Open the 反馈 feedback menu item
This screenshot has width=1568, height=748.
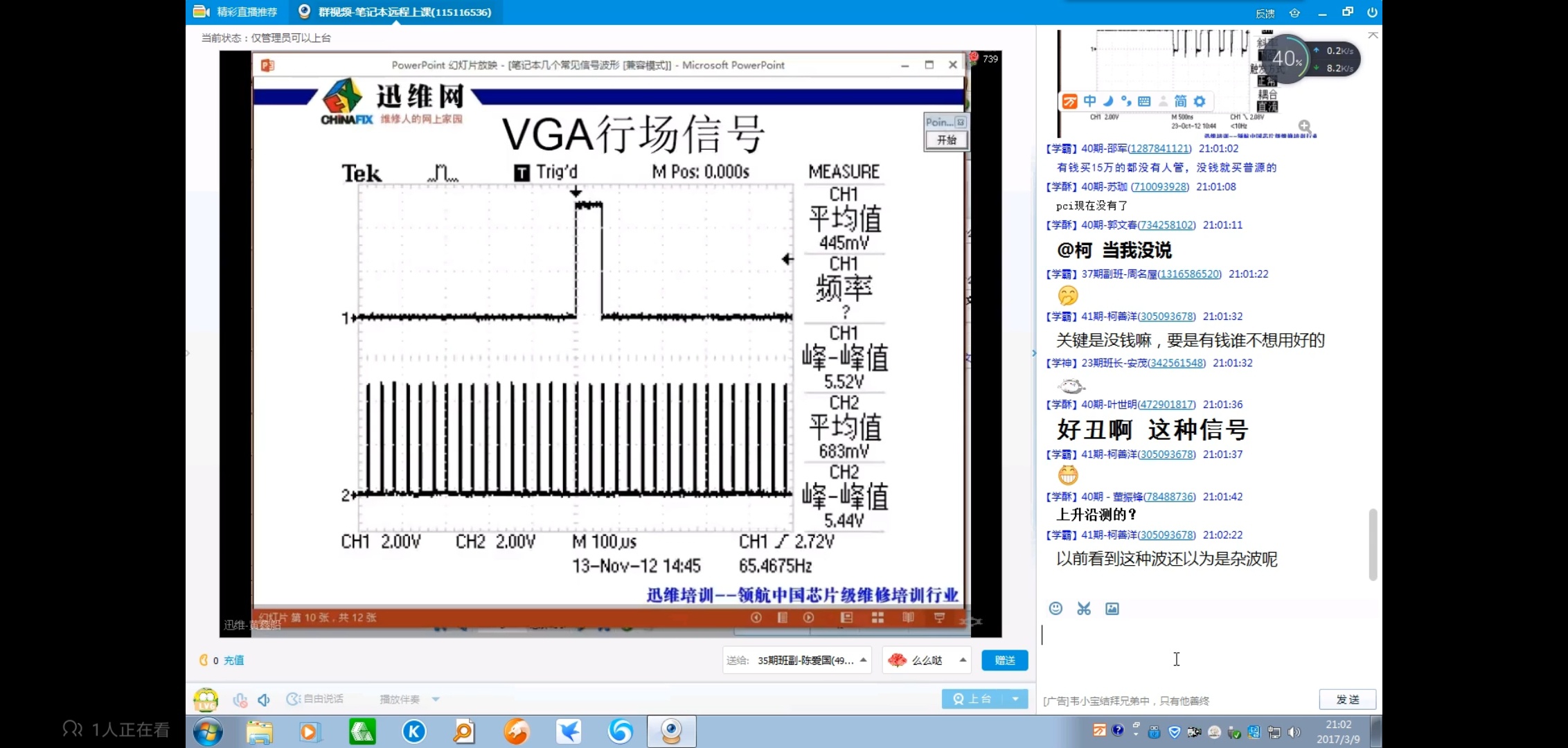1265,13
